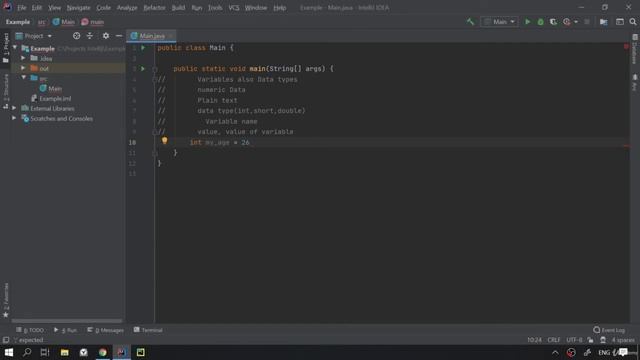Open Chrome from the taskbar
The width and height of the screenshot is (640, 360).
(x=103, y=352)
